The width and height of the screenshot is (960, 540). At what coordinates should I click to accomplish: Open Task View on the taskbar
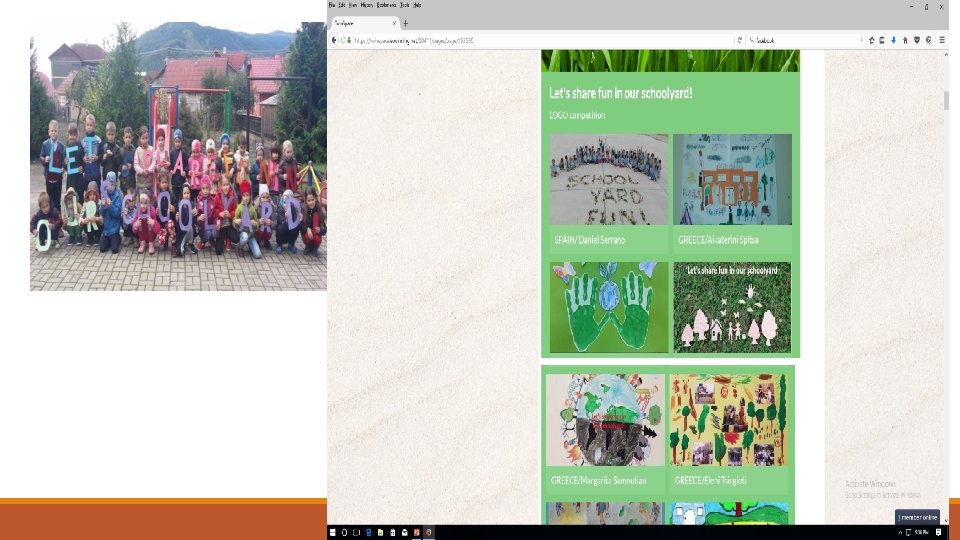click(356, 533)
